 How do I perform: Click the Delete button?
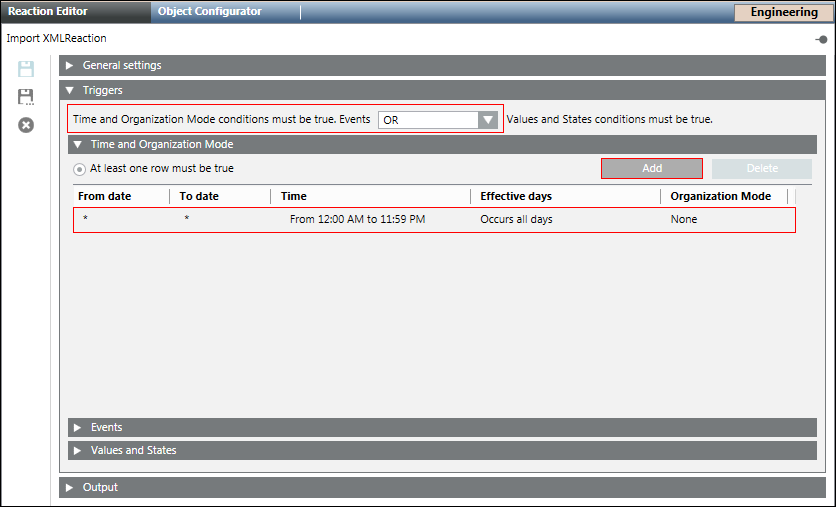761,168
